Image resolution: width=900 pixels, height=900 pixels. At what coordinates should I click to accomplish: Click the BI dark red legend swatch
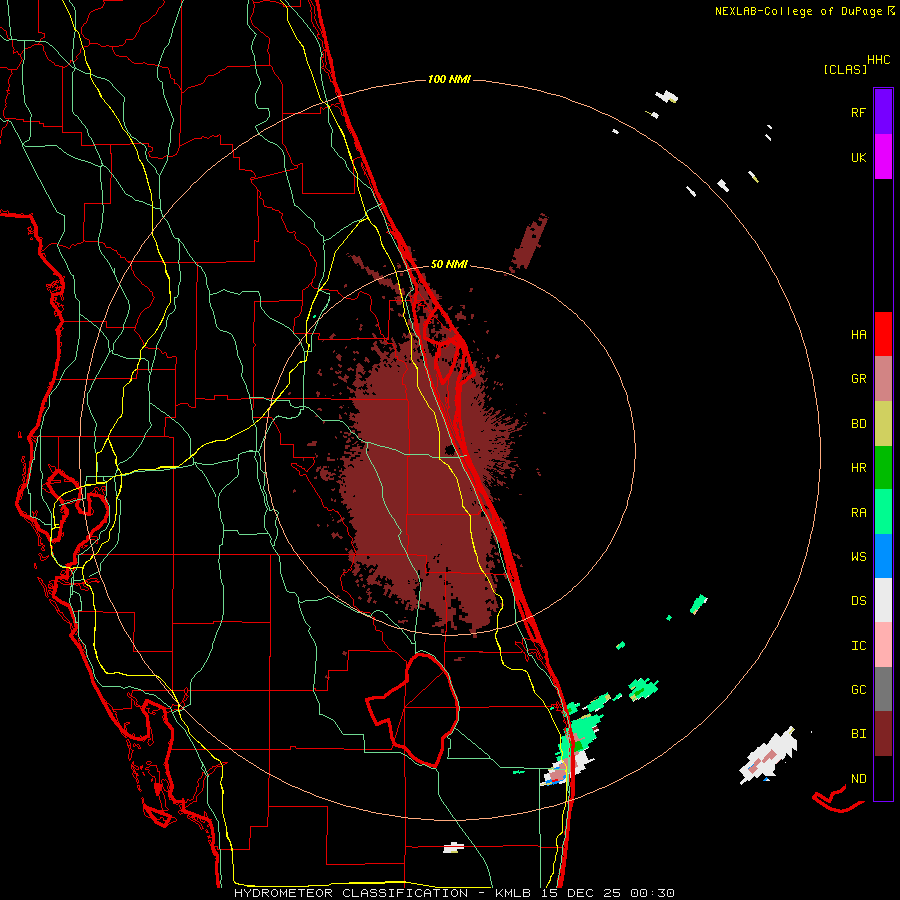(883, 734)
